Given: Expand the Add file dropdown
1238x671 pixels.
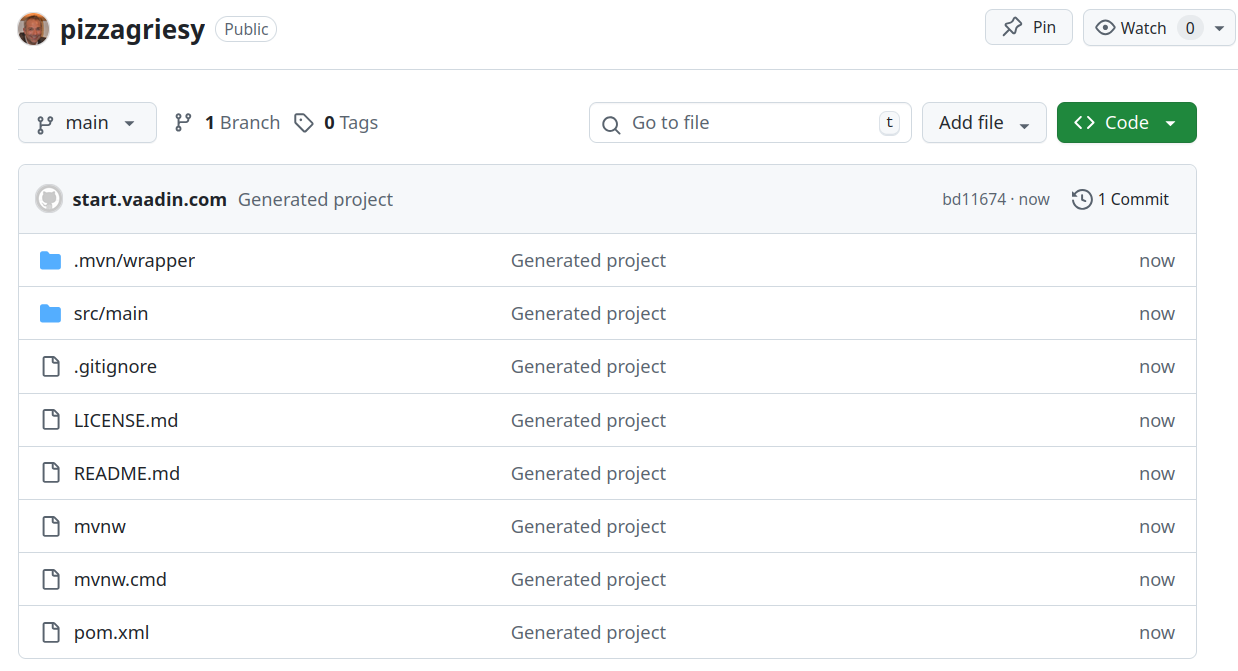Looking at the screenshot, I should (x=984, y=123).
